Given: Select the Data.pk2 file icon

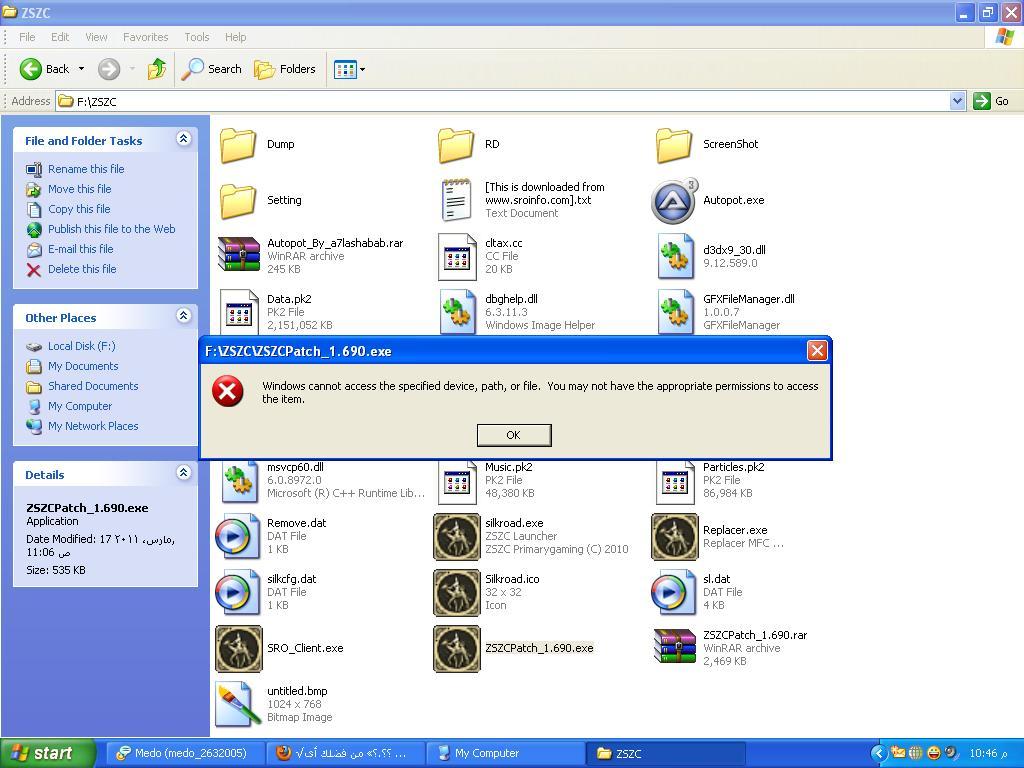Looking at the screenshot, I should point(239,312).
